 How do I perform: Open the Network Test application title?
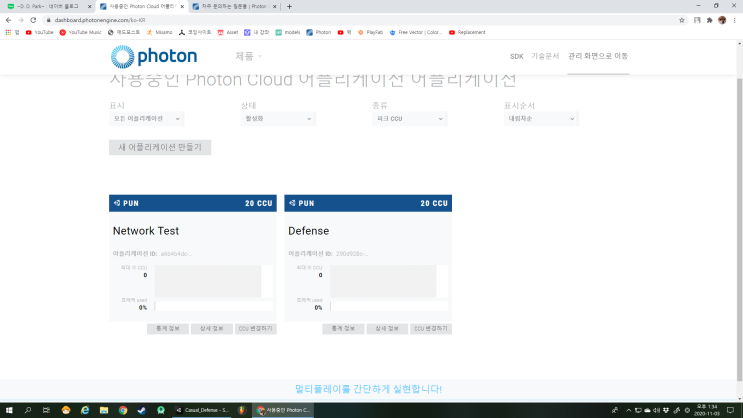tap(146, 231)
